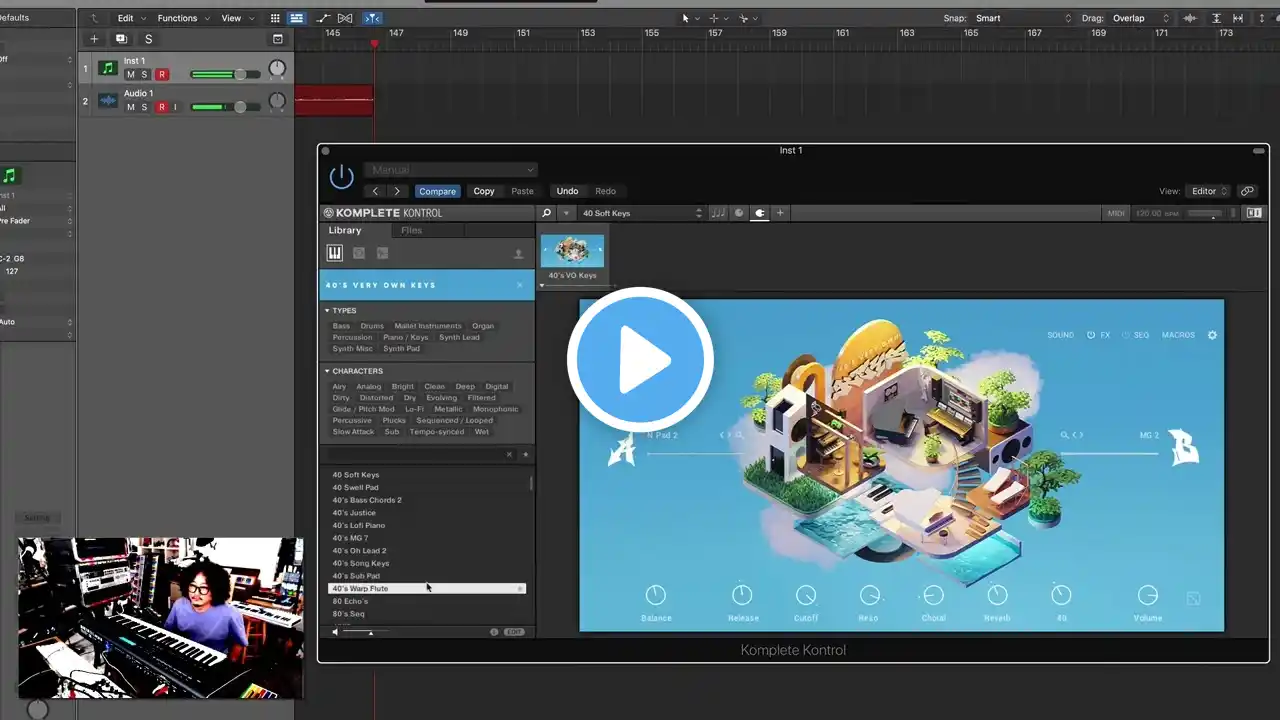Click the plugin window link icon

tap(1247, 191)
